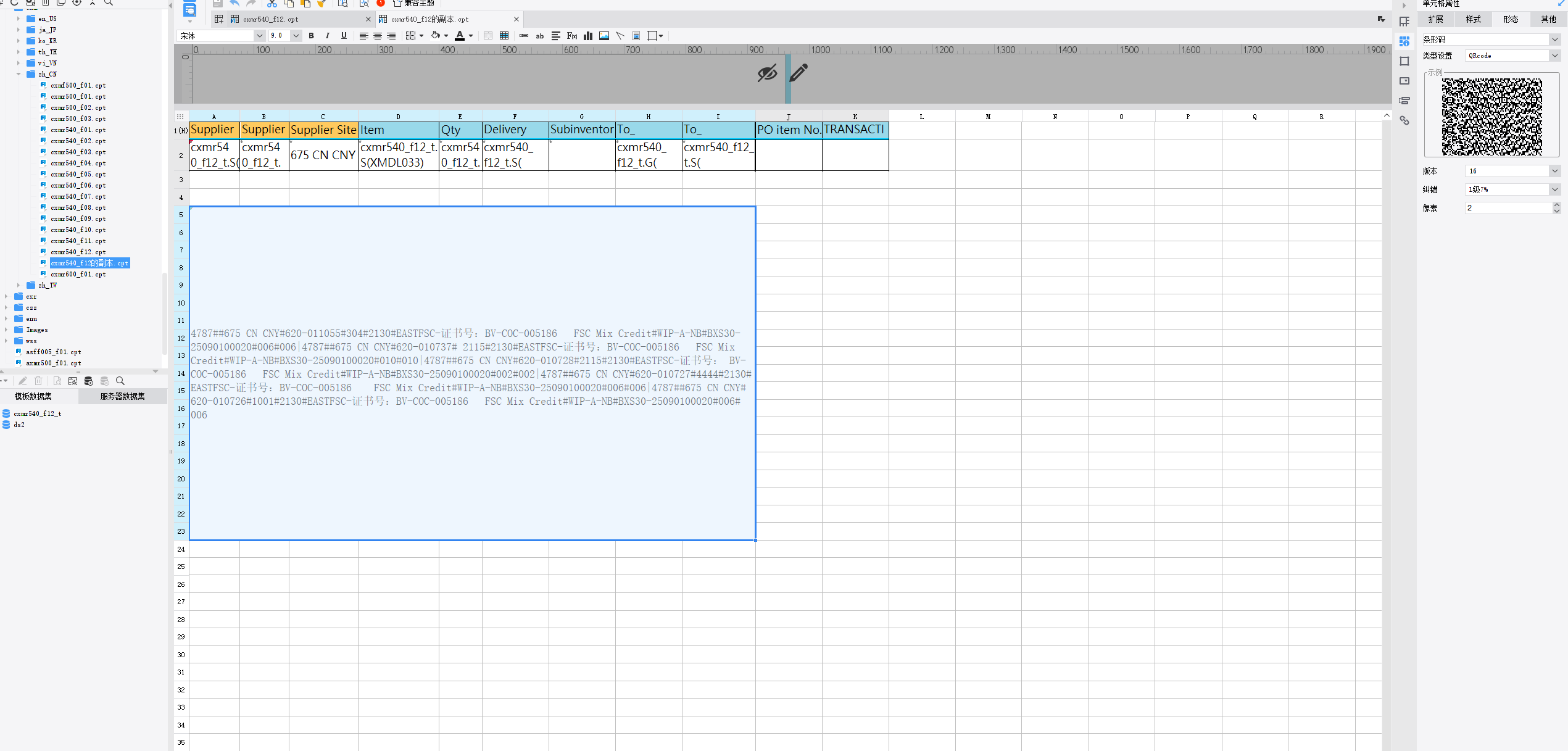Viewport: 1568px width, 751px height.
Task: Collapse the zh_CN folder
Action: click(19, 74)
